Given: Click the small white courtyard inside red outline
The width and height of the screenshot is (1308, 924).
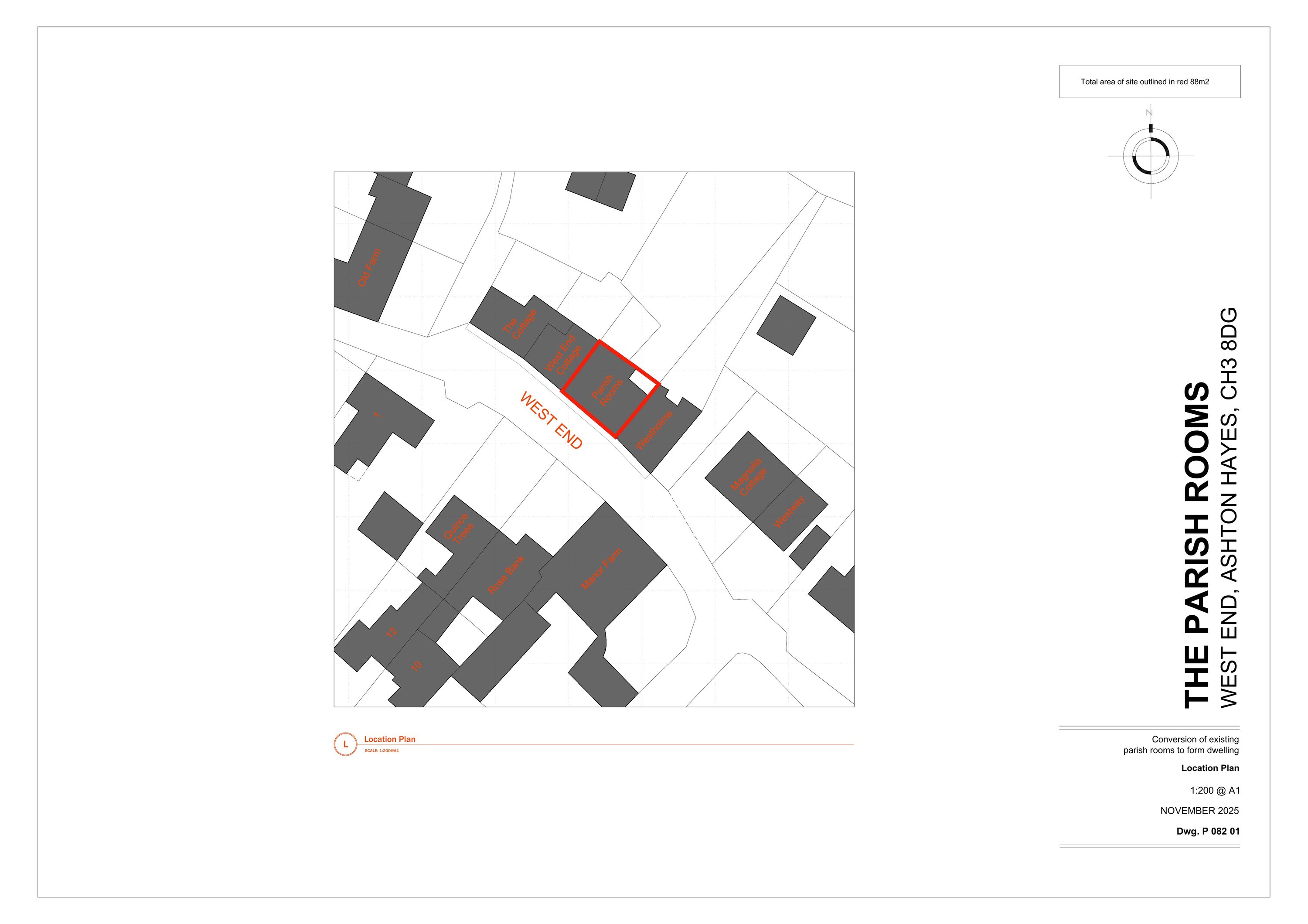Looking at the screenshot, I should click(643, 382).
